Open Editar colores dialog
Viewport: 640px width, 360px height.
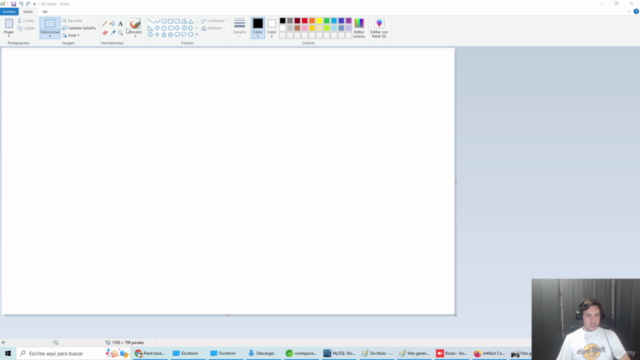(359, 28)
